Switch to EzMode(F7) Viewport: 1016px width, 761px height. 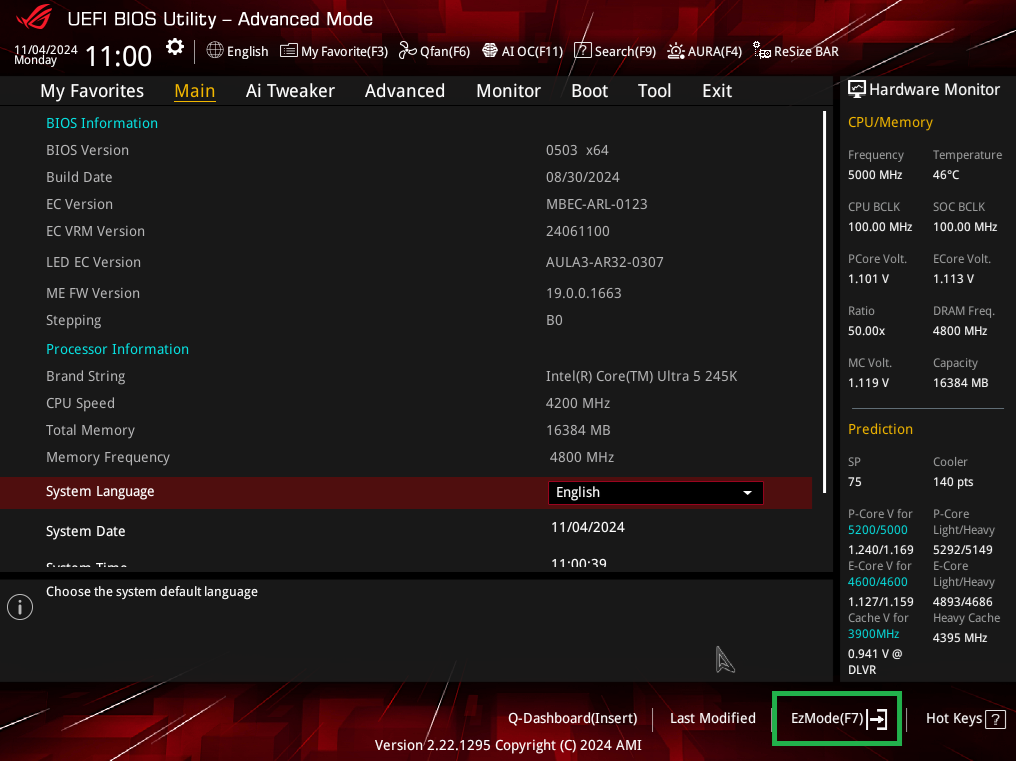coord(838,718)
